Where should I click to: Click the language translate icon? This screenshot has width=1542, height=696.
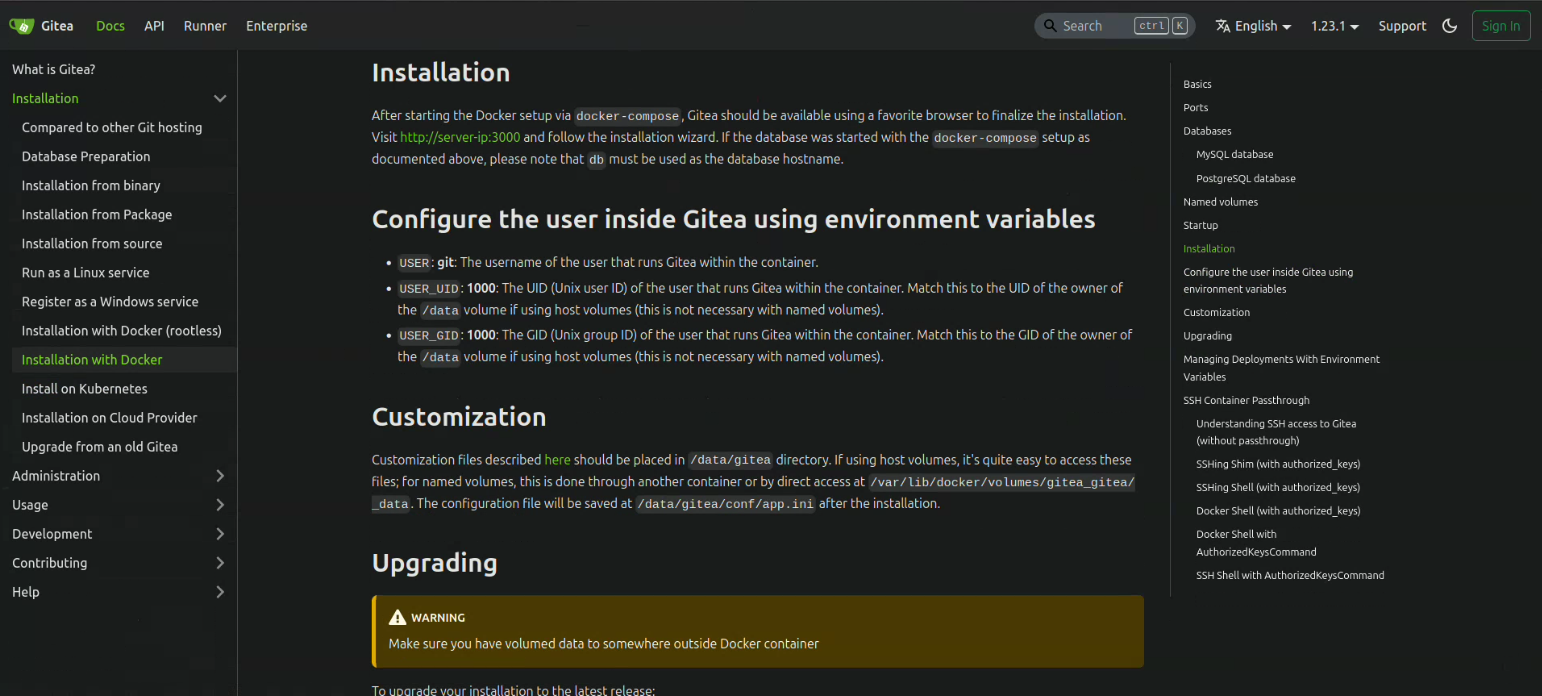tap(1222, 26)
